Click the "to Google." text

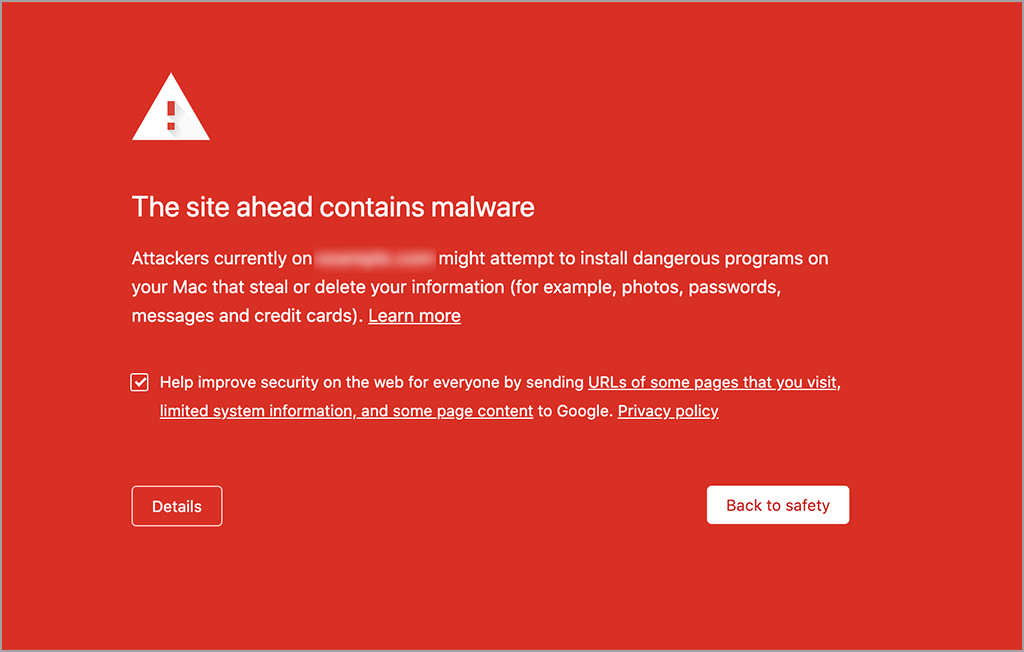tap(575, 411)
